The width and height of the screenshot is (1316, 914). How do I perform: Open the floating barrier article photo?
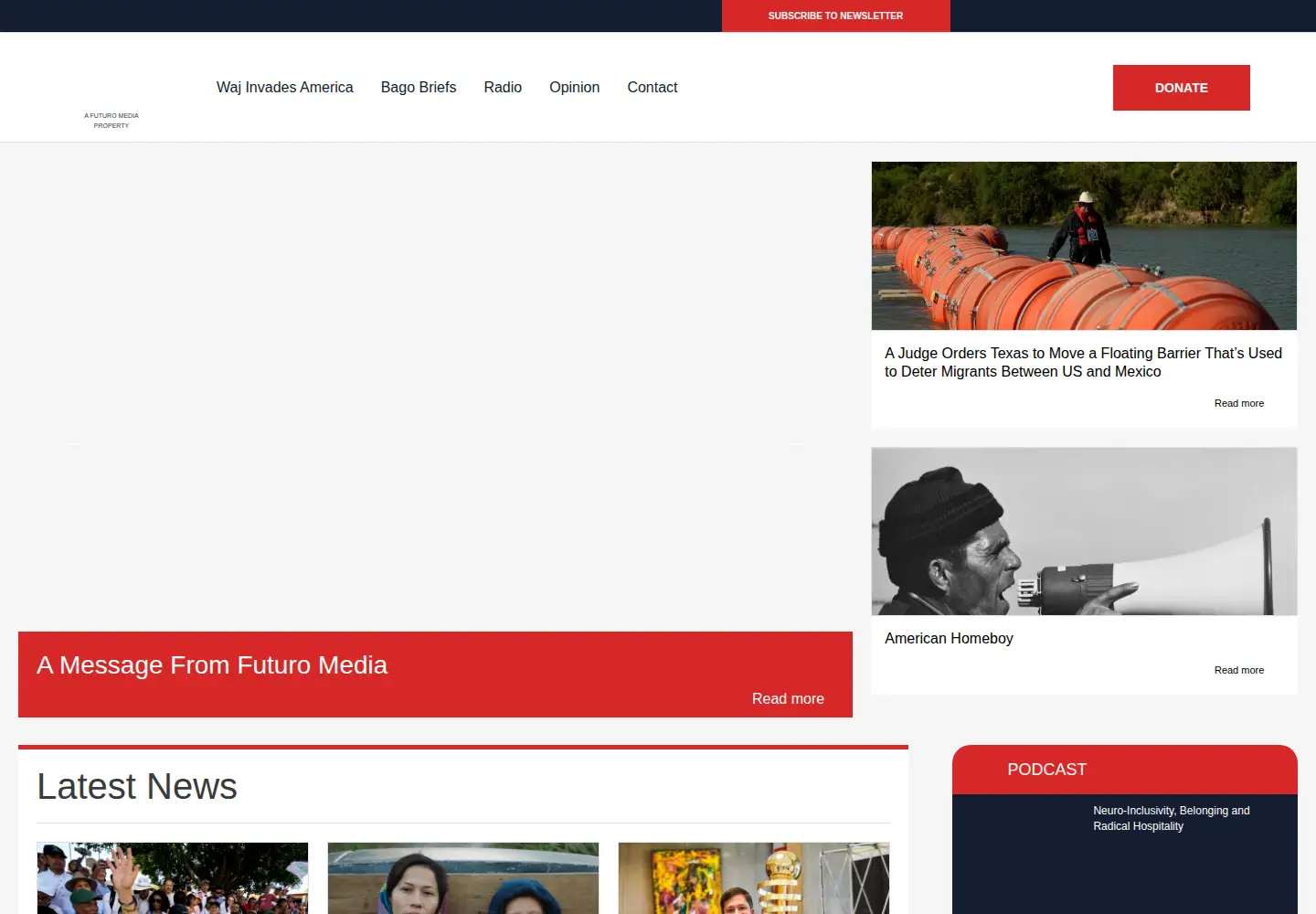click(1084, 246)
